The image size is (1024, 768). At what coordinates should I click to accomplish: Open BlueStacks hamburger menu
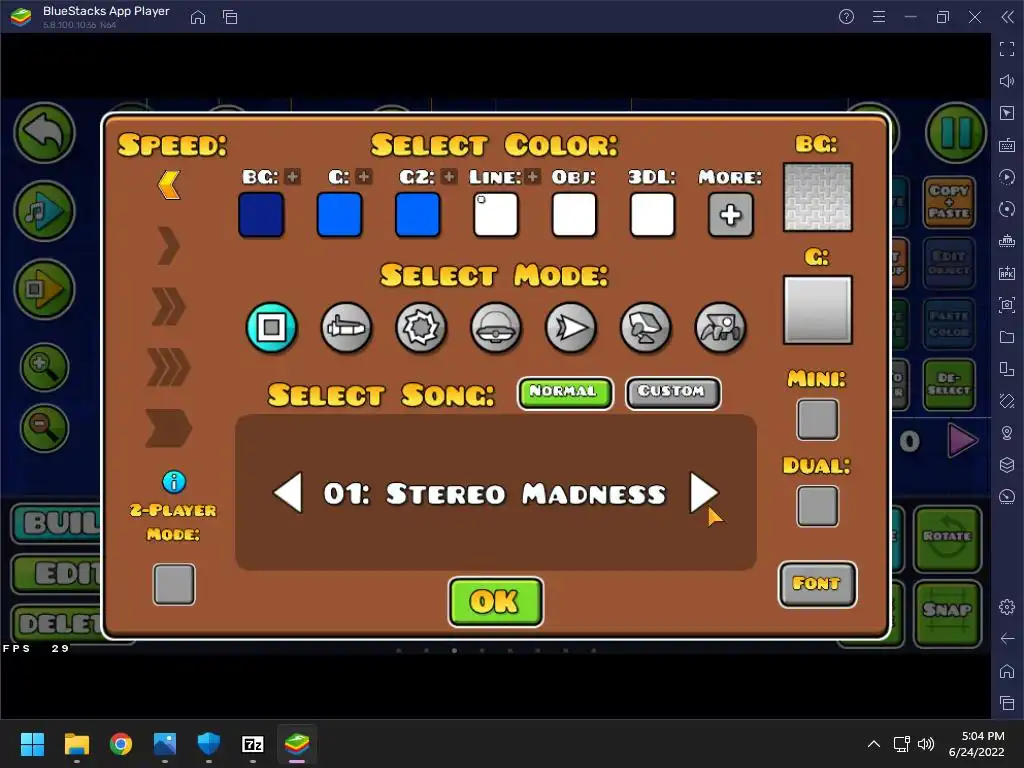click(879, 17)
